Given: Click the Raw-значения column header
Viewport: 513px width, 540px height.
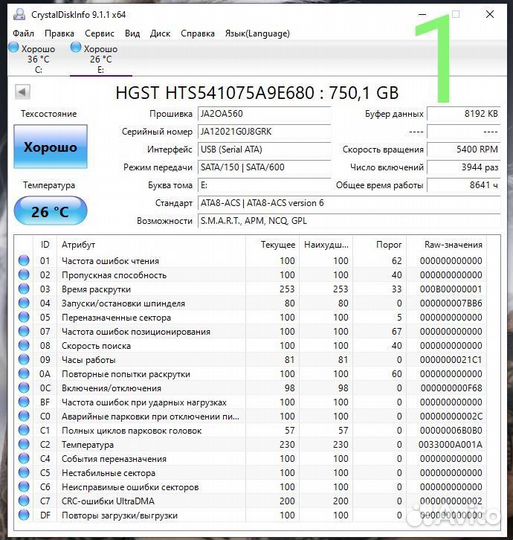Looking at the screenshot, I should (x=447, y=245).
